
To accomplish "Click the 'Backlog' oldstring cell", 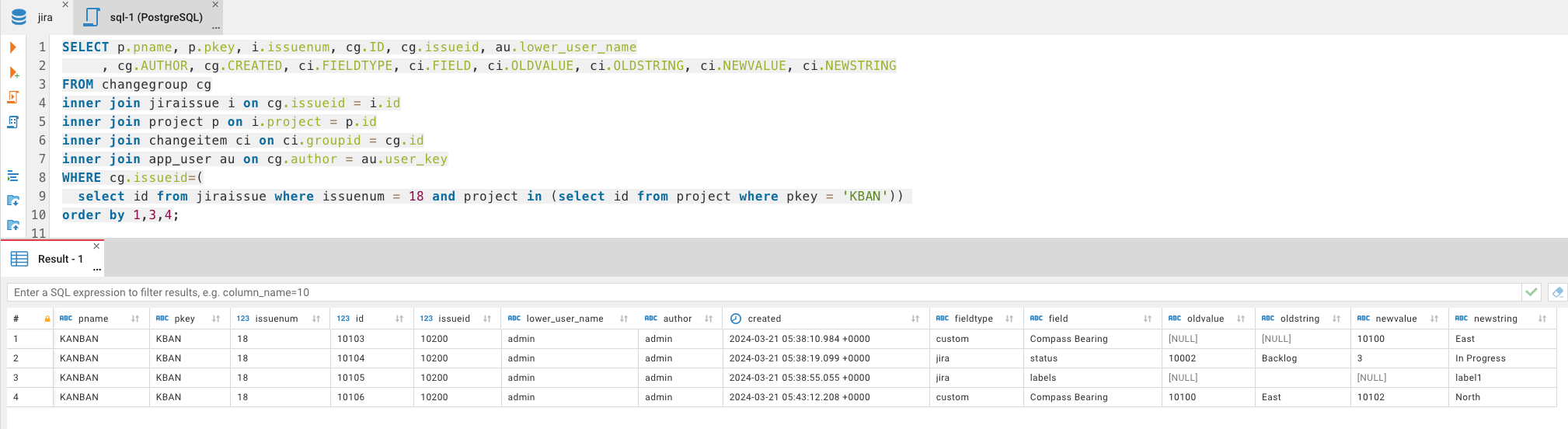I will pos(1302,358).
